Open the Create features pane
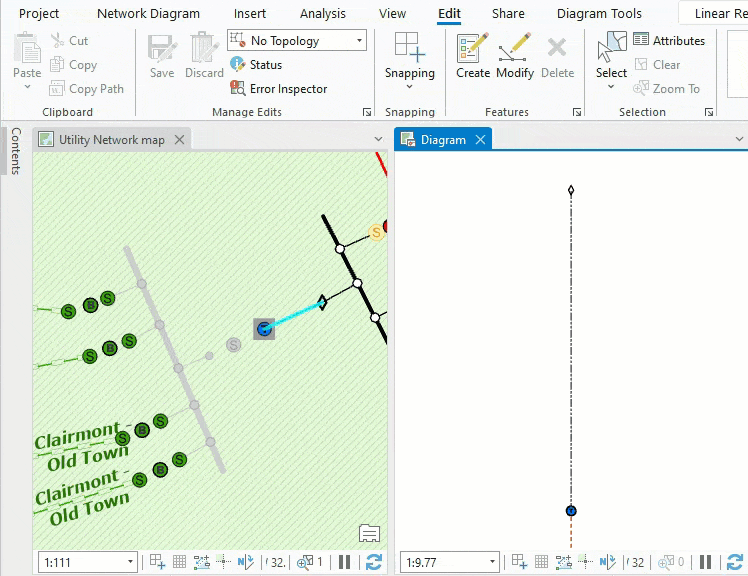 pos(473,48)
